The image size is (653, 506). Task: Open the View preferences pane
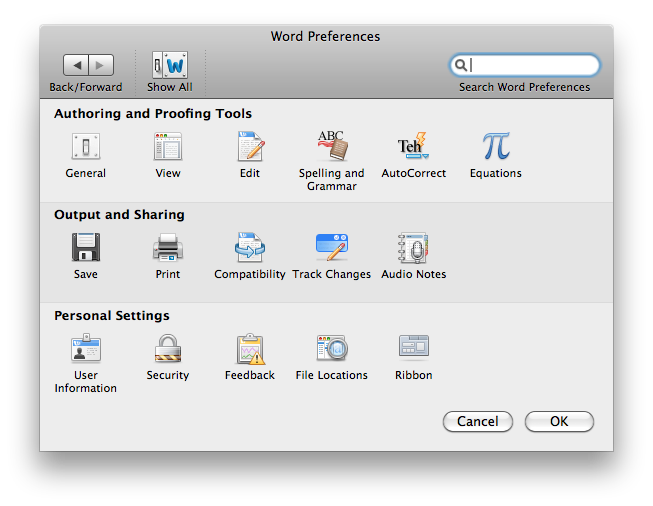168,148
